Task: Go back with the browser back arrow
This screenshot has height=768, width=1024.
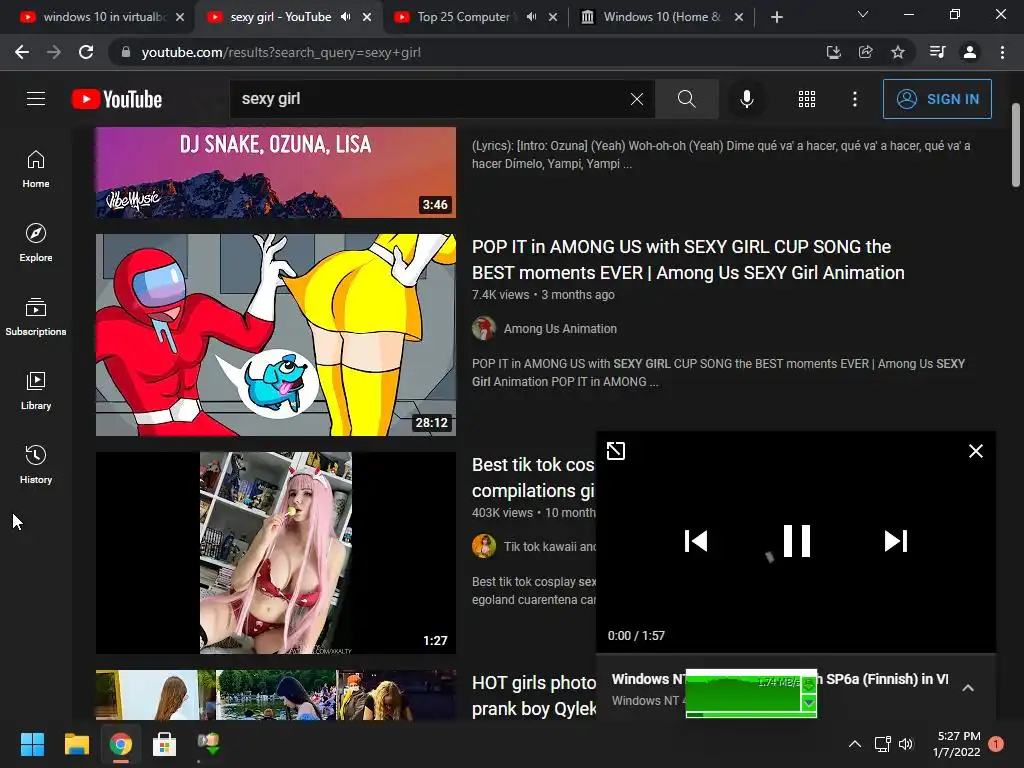Action: 22,52
